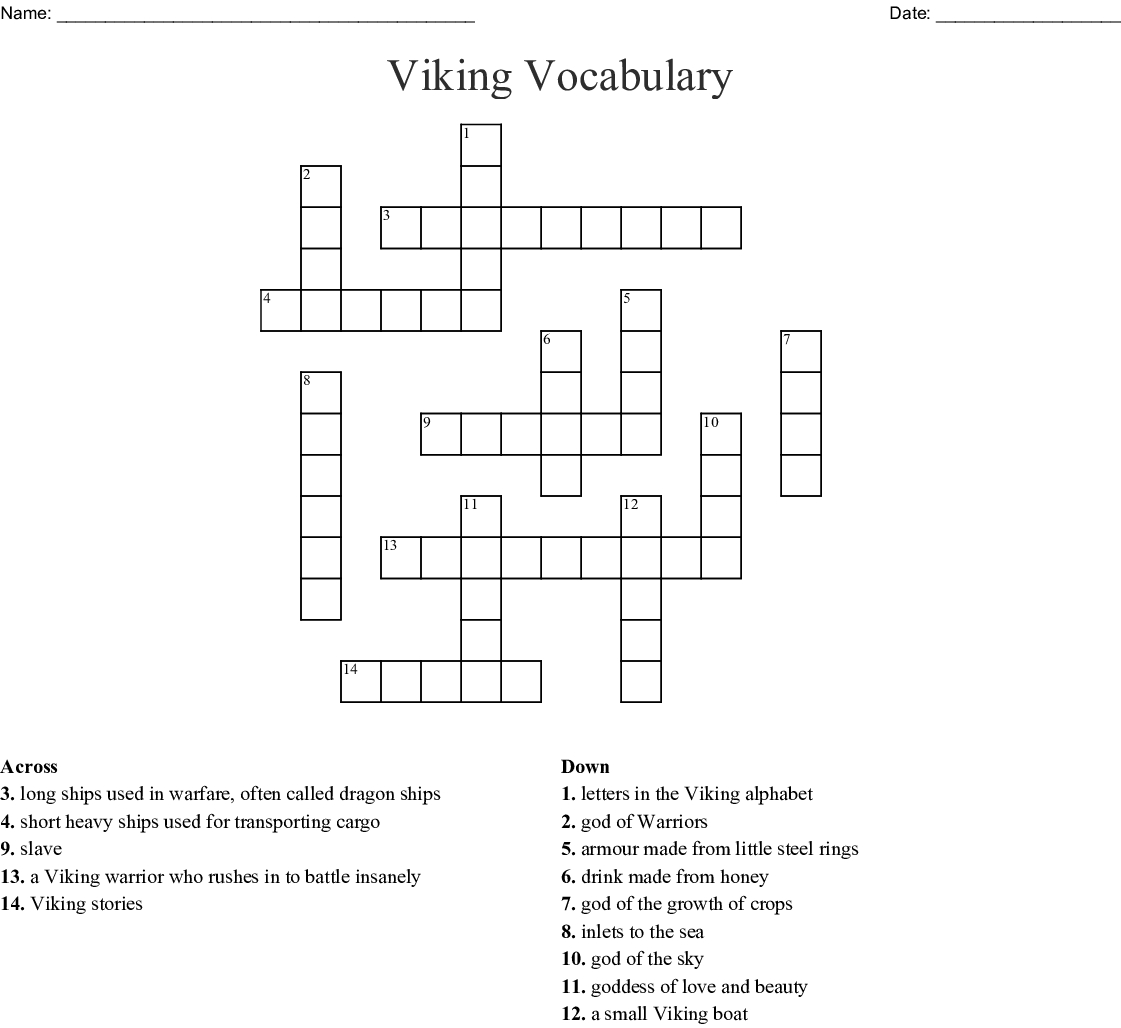Click crossword cell numbered 10
This screenshot has width=1121, height=1028.
(x=721, y=434)
